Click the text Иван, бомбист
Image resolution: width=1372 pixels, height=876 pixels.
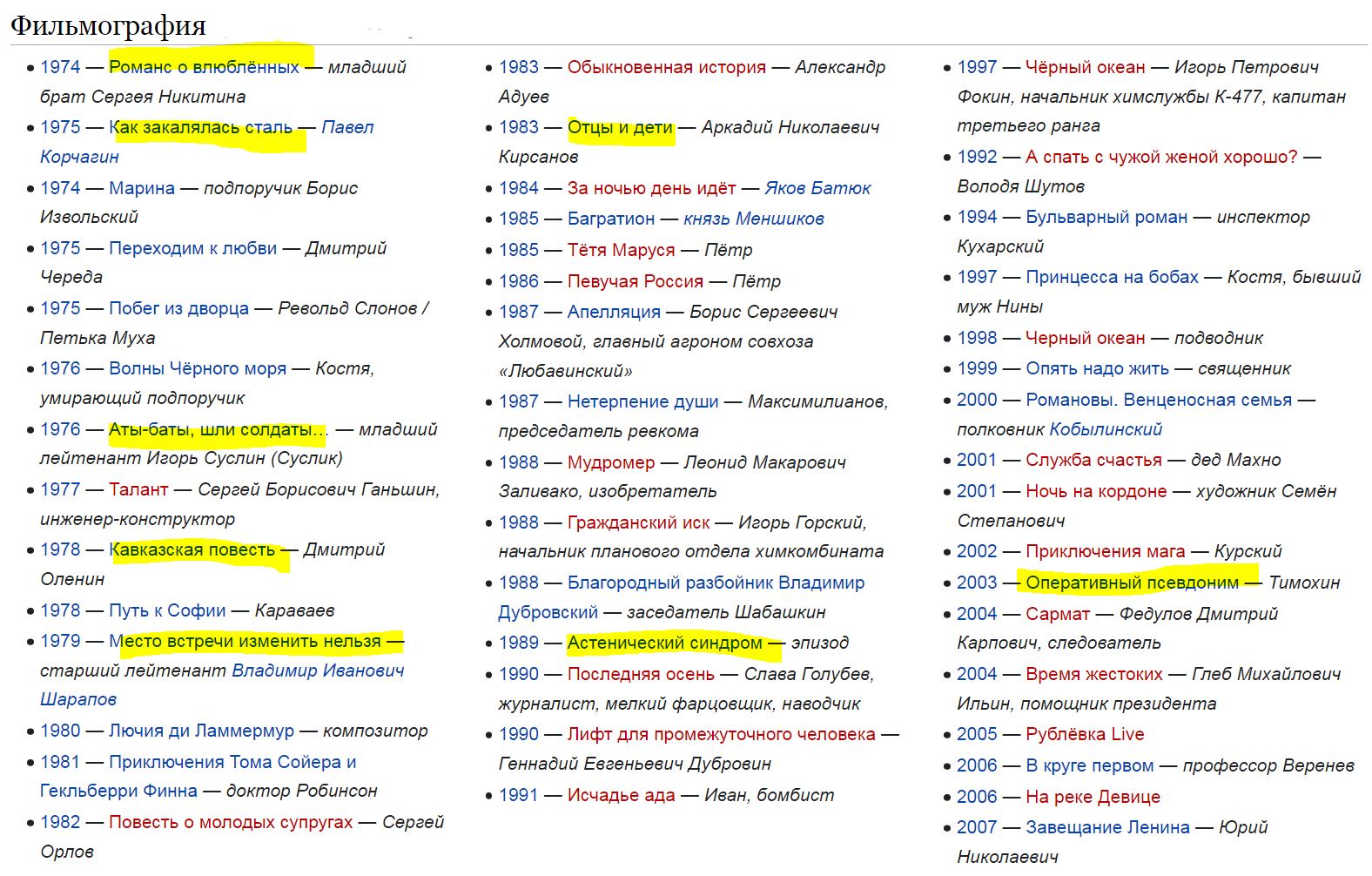click(x=769, y=795)
